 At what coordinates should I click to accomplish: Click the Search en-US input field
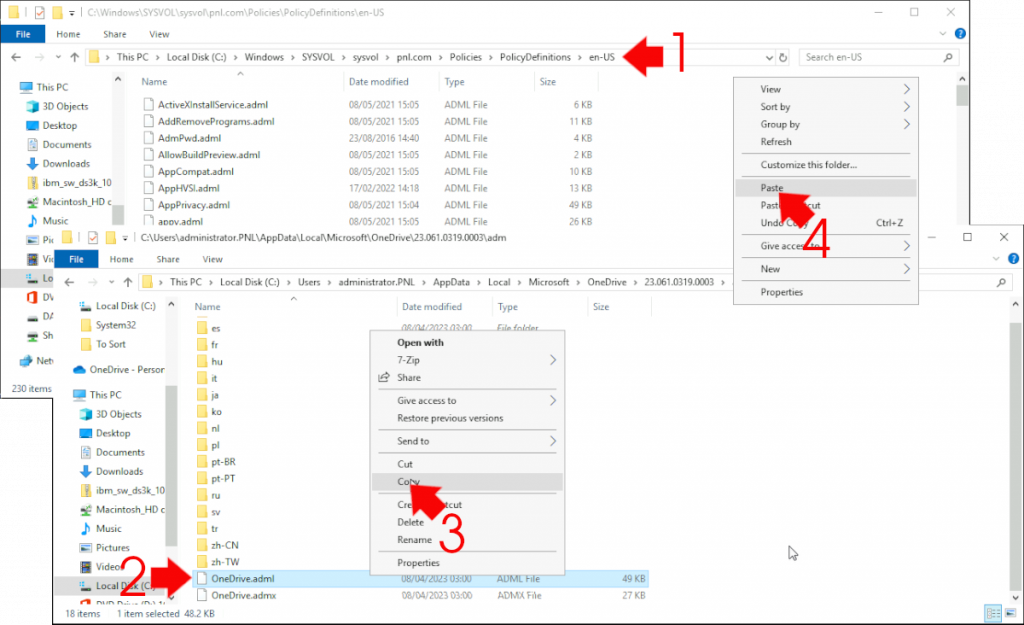pos(875,57)
